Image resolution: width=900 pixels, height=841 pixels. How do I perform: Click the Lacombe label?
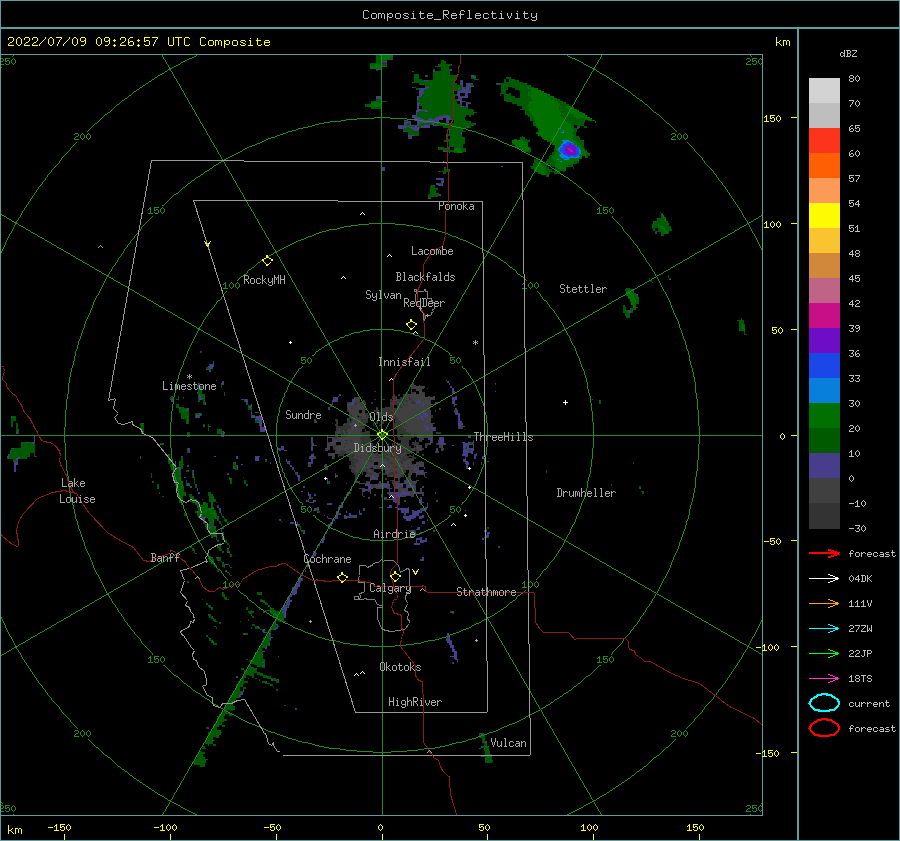click(432, 251)
